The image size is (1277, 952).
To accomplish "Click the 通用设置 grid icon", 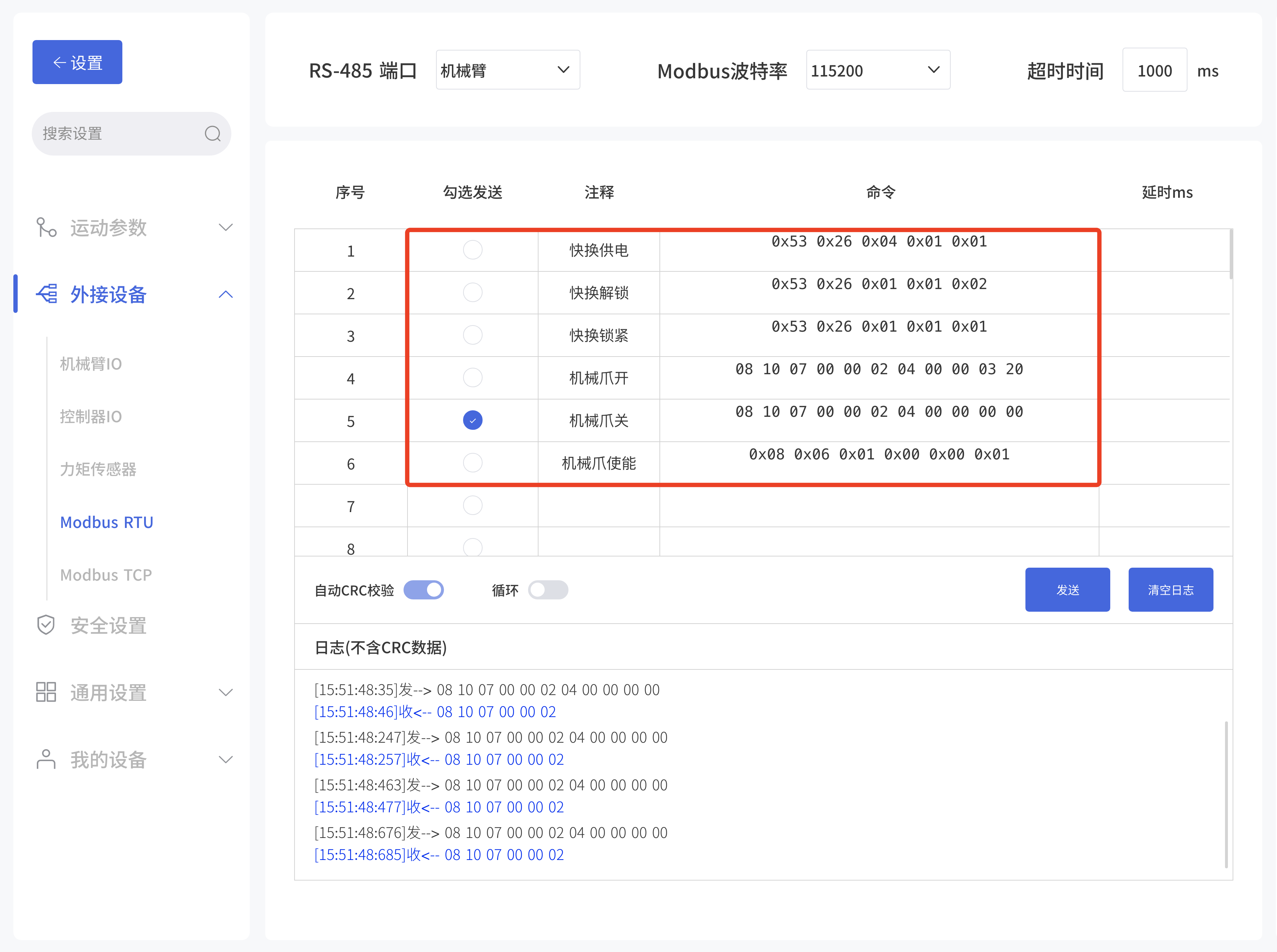I will coord(46,692).
